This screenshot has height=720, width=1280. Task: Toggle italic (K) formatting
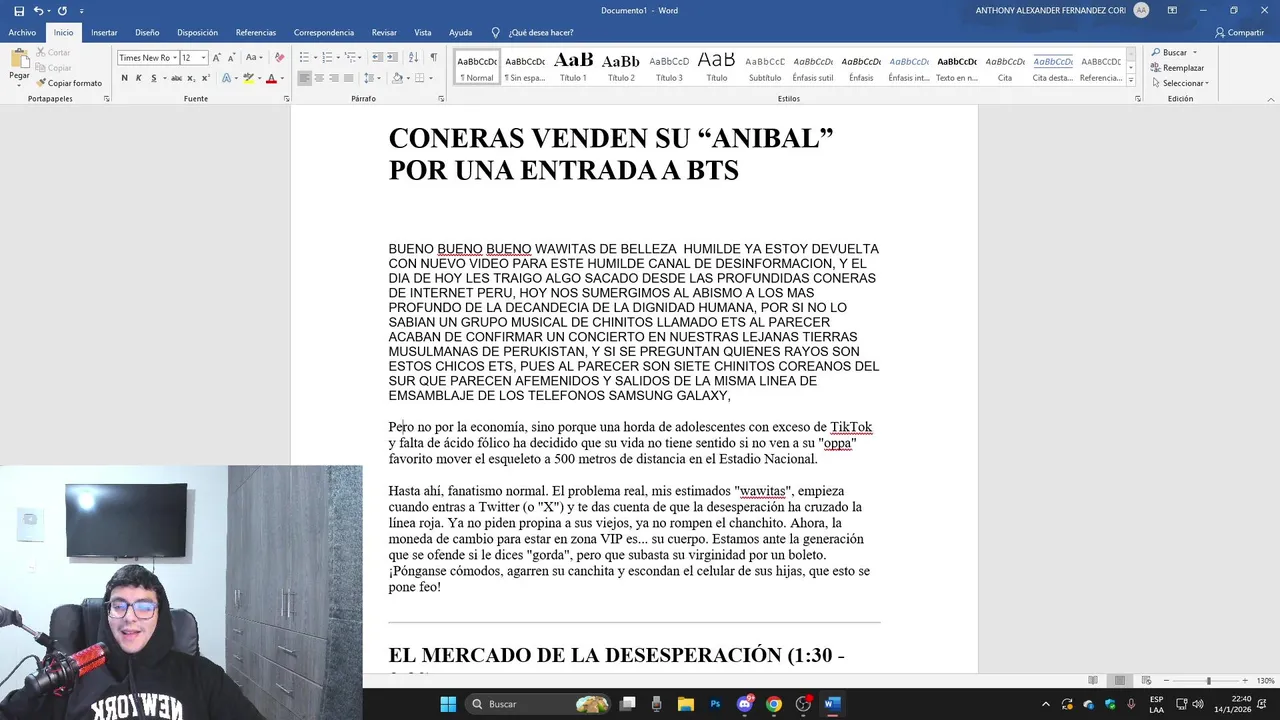click(139, 78)
